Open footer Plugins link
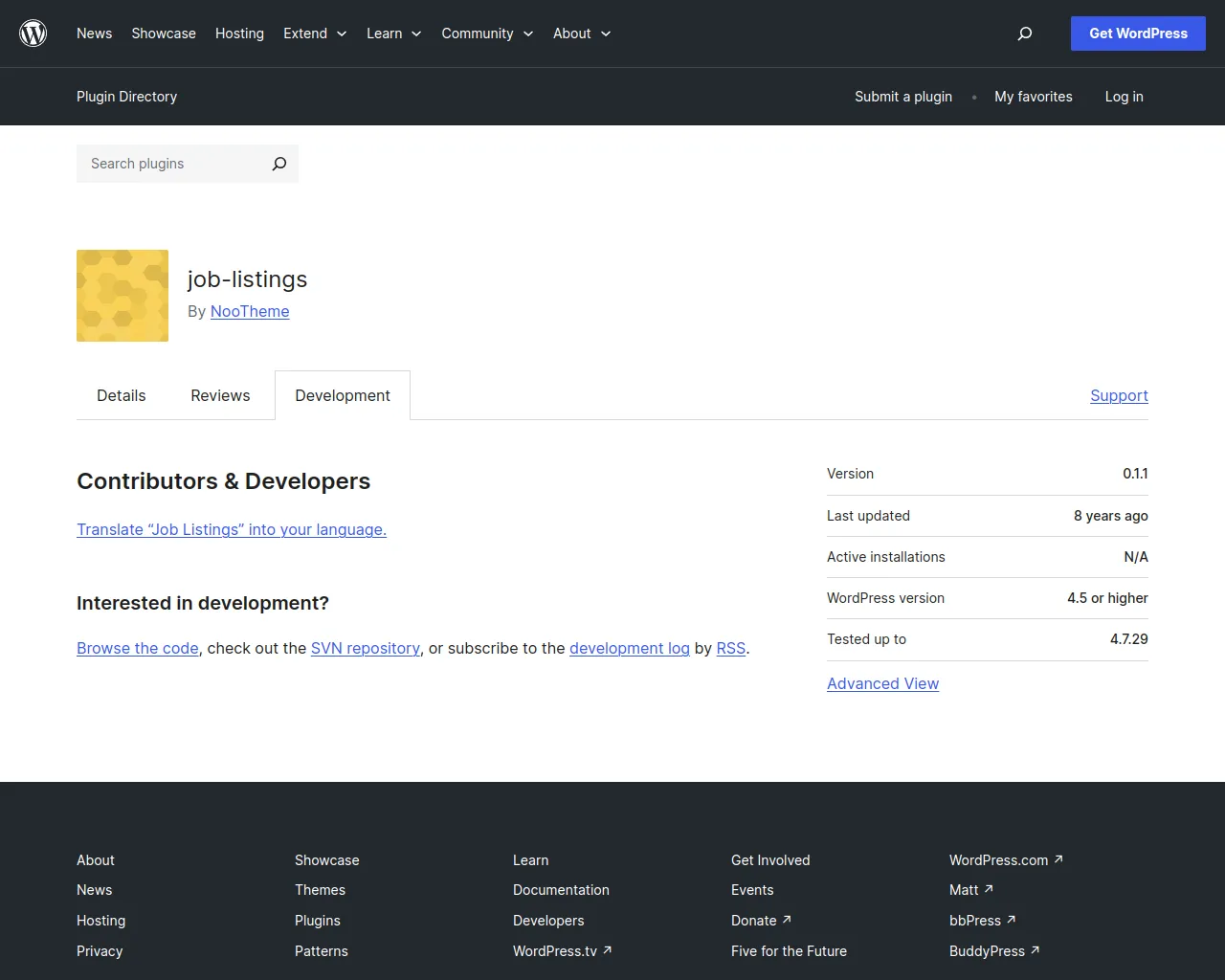Viewport: 1225px width, 980px height. [x=318, y=921]
